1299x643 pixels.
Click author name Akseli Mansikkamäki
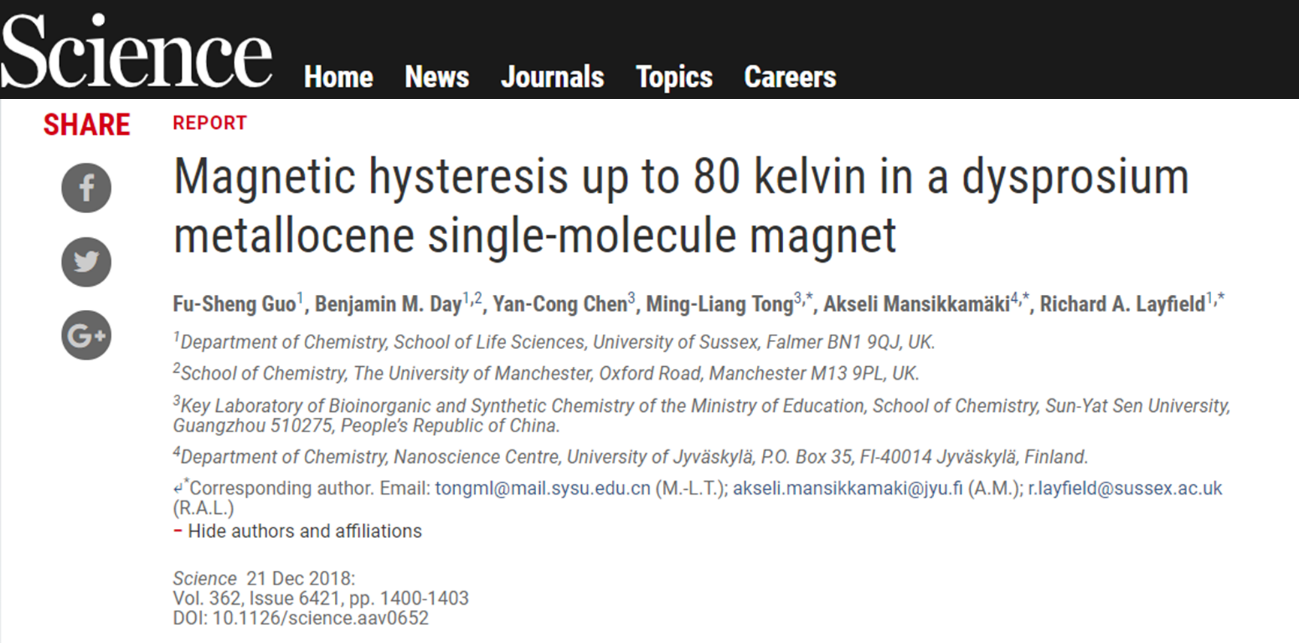[916, 304]
